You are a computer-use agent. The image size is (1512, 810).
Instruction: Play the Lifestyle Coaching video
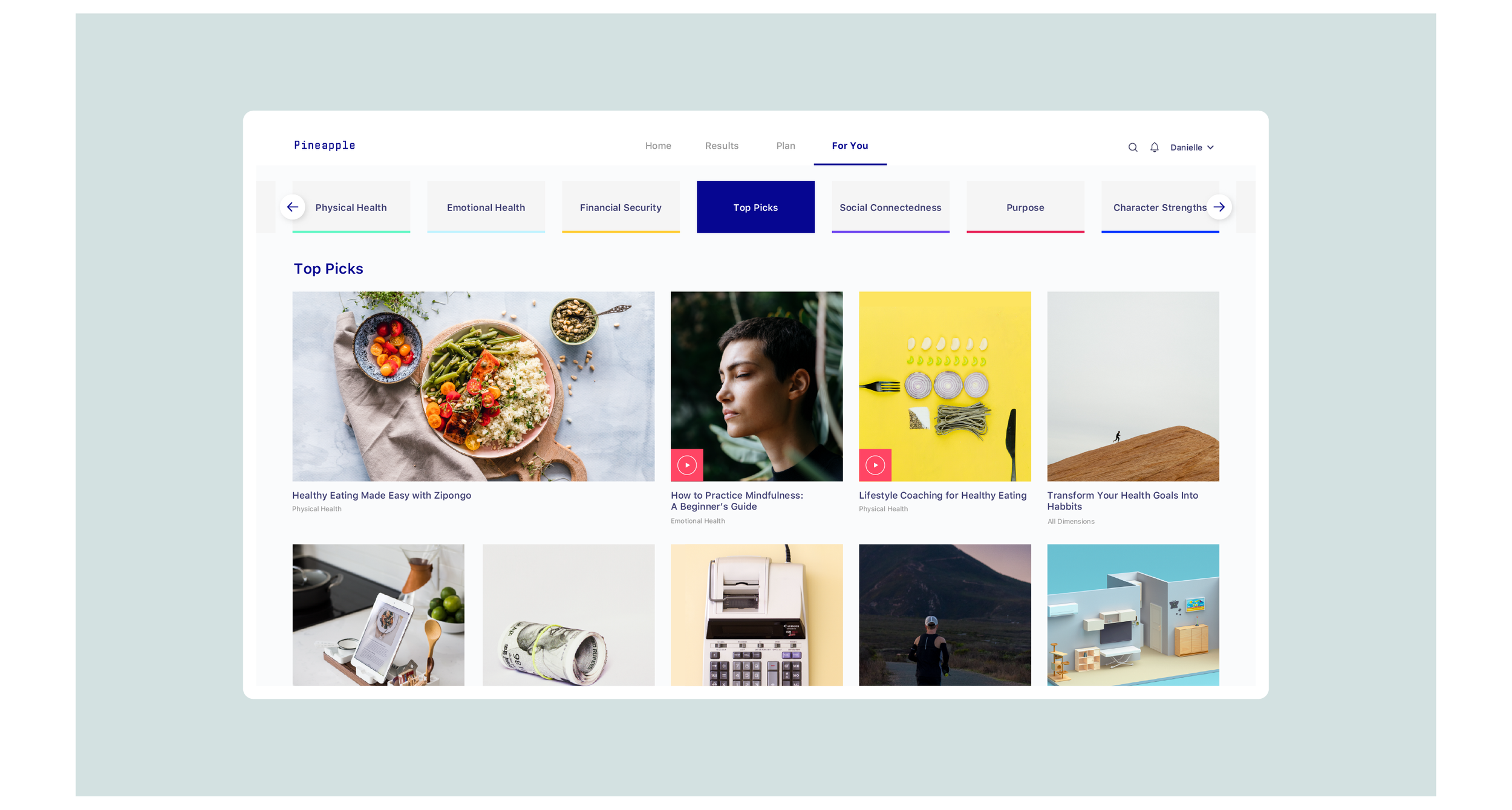(x=875, y=465)
